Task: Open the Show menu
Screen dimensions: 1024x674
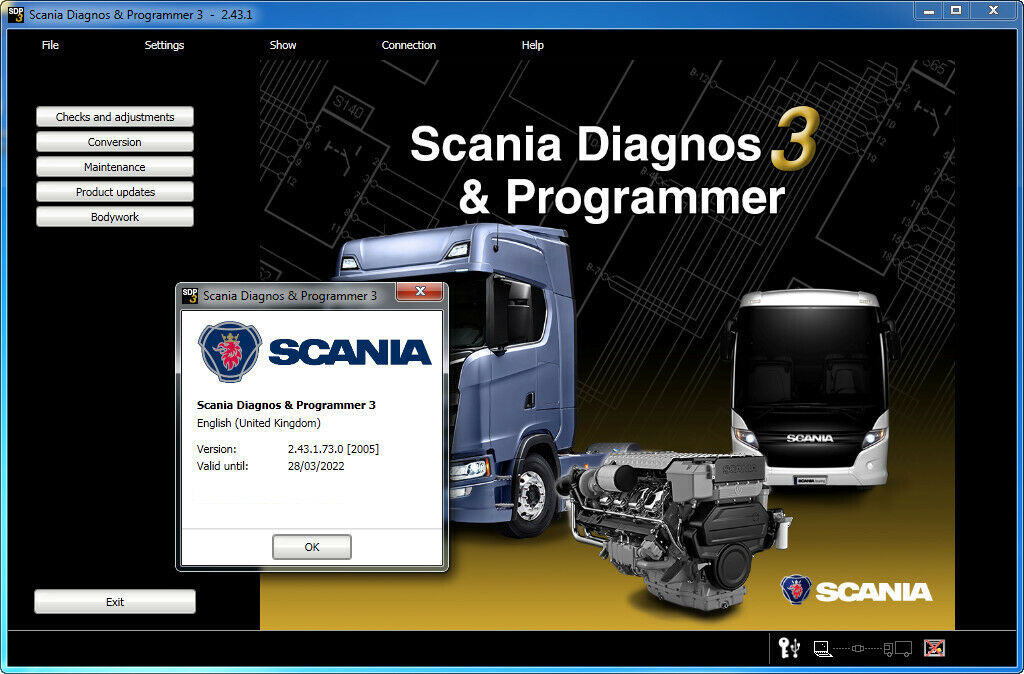Action: point(283,45)
